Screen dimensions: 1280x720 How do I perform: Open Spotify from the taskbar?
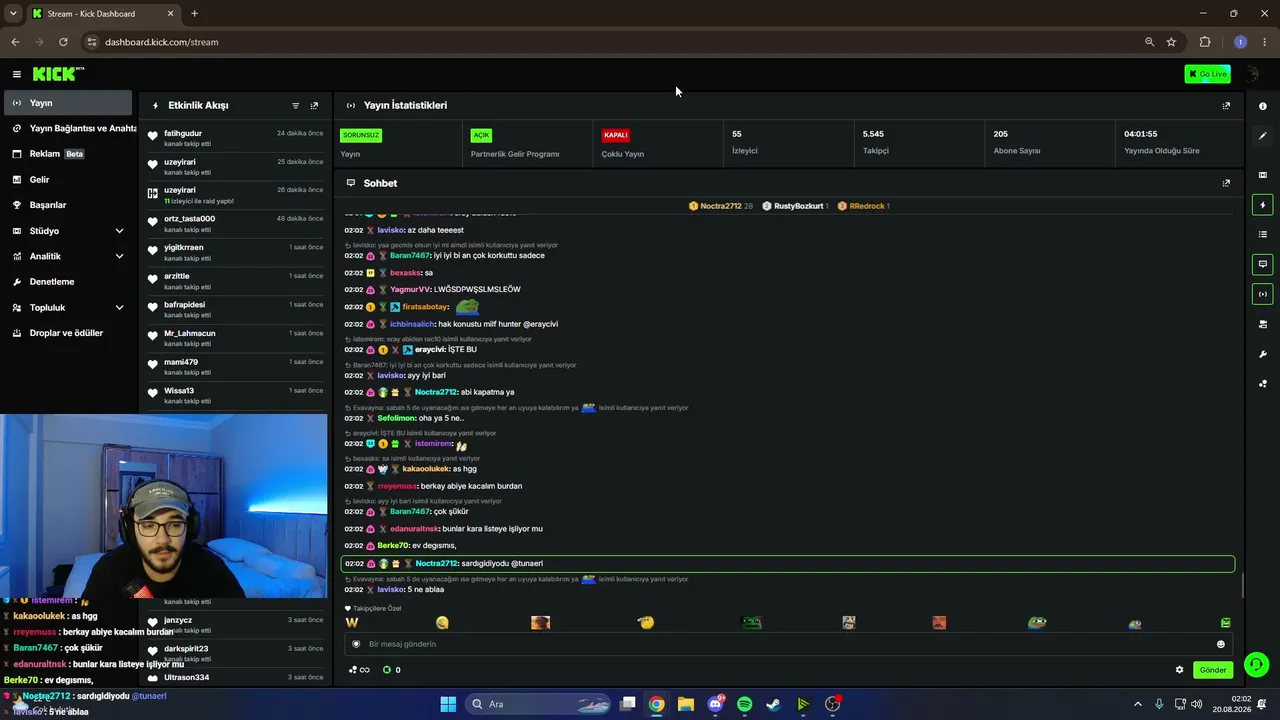point(744,704)
